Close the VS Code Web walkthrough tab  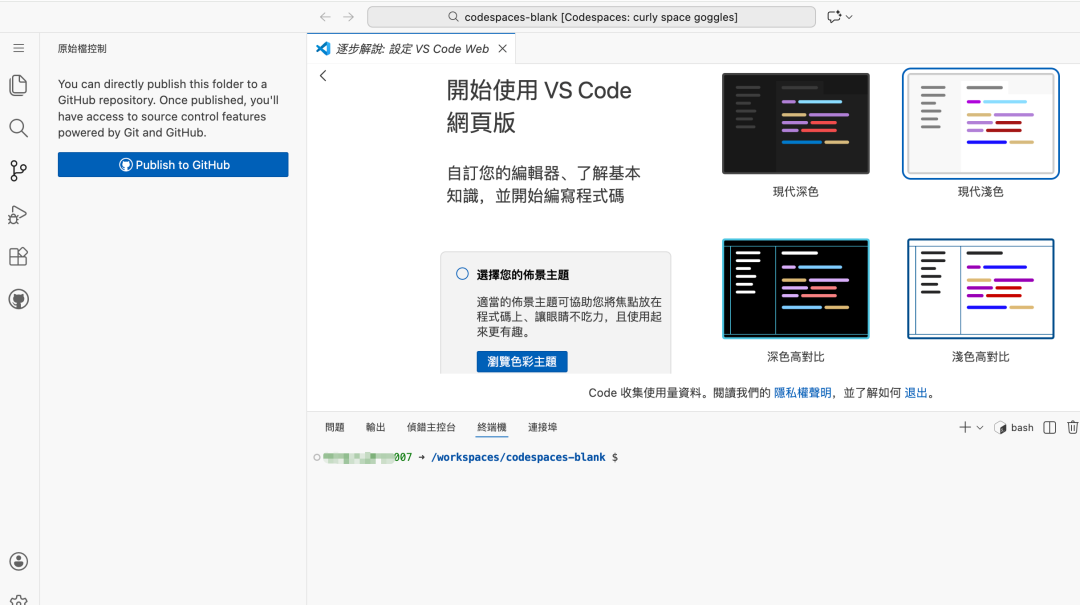click(x=503, y=49)
